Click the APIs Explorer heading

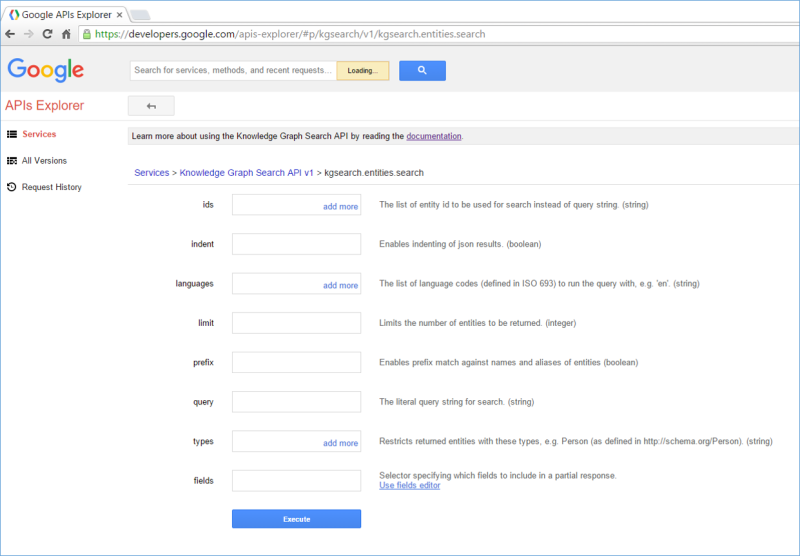tap(44, 106)
